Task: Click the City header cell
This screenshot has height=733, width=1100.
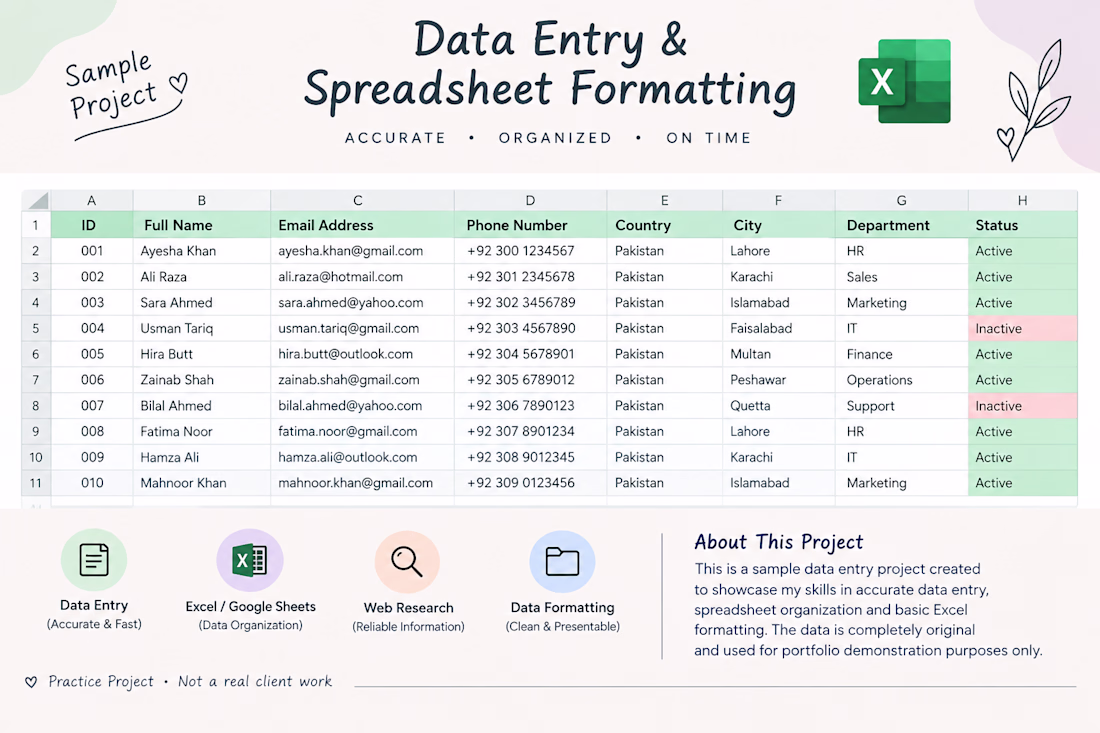Action: click(779, 225)
